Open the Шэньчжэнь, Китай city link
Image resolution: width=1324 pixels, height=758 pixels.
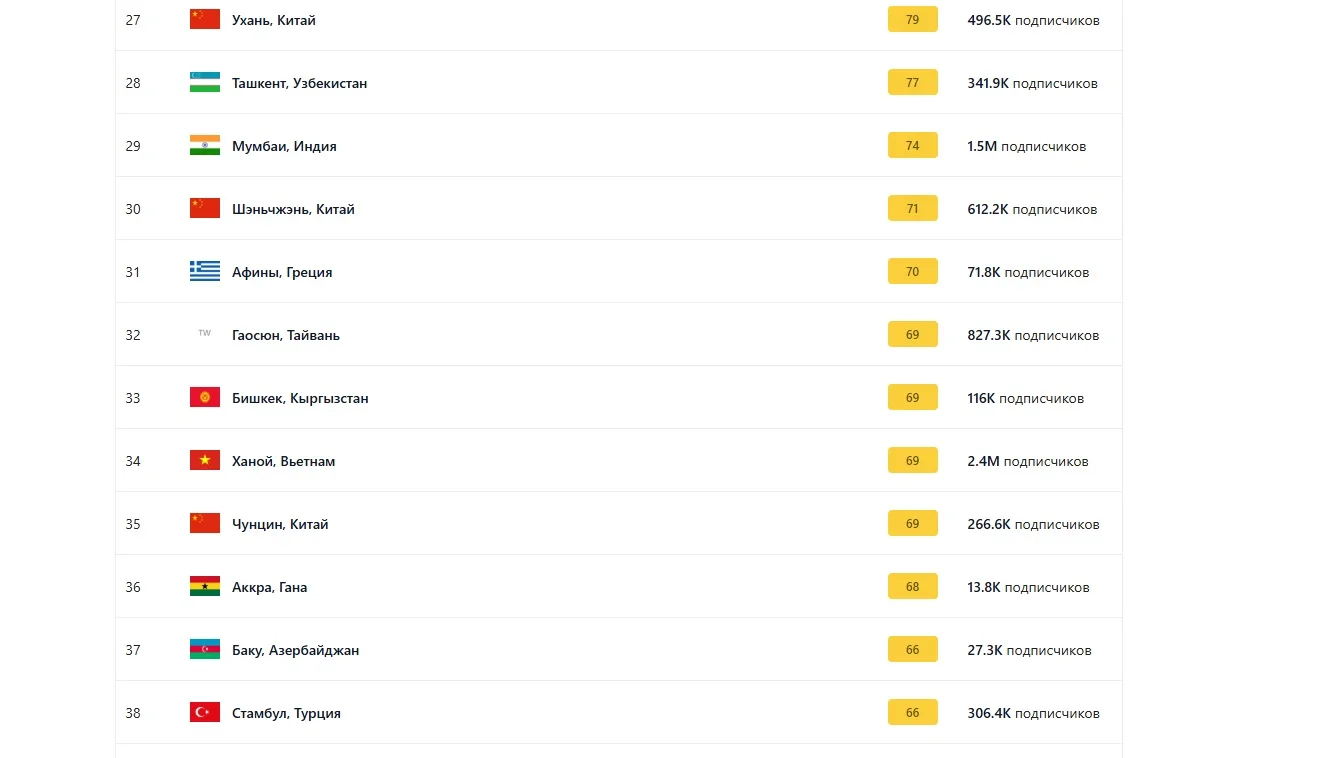pos(293,209)
